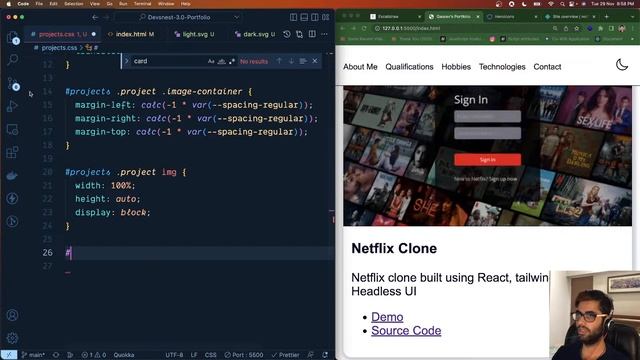Click the find input containing 'card'
Screen dimensions: 640x360
click(169, 61)
